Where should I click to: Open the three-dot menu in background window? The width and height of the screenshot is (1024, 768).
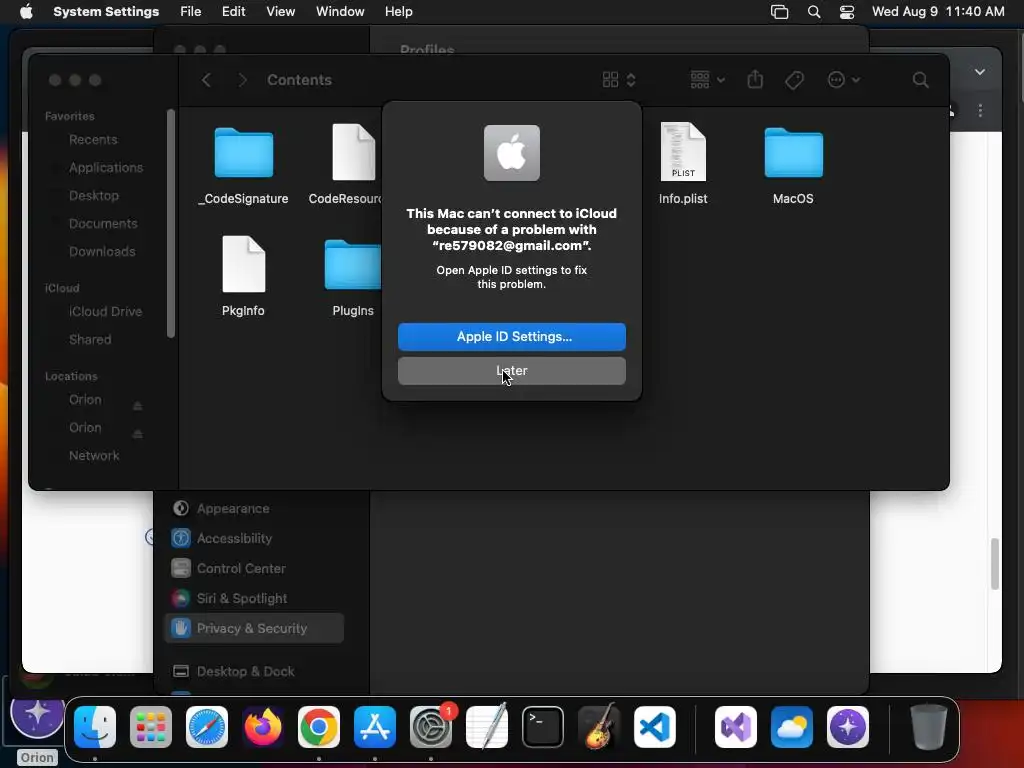tap(980, 110)
